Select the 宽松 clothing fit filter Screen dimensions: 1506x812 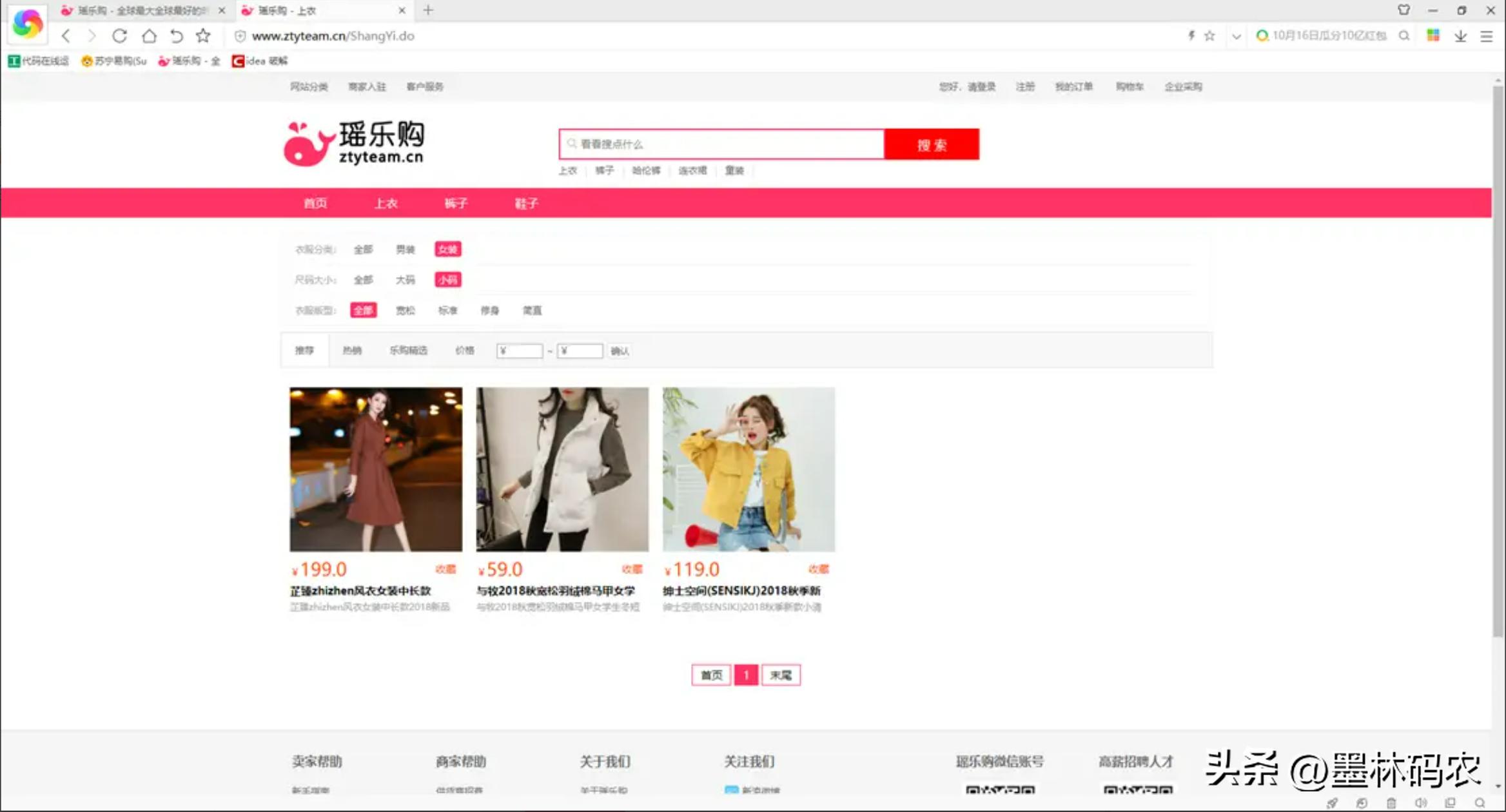(406, 311)
